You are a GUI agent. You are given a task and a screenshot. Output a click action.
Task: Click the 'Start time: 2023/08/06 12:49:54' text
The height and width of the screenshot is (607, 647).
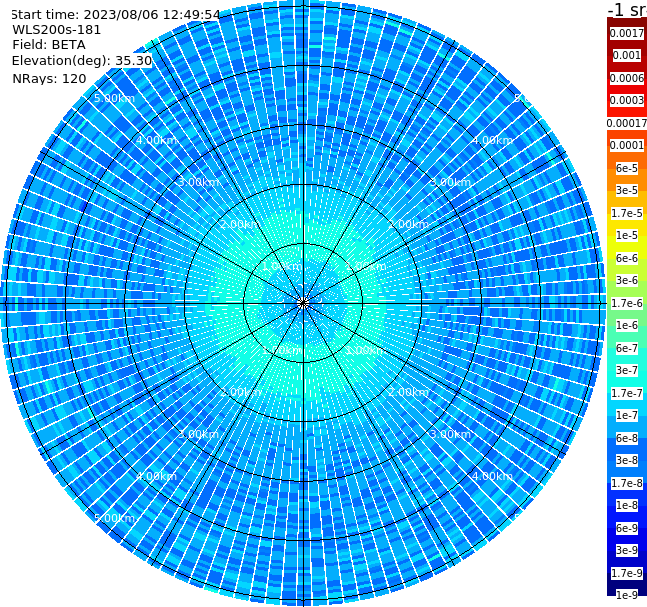click(x=115, y=15)
